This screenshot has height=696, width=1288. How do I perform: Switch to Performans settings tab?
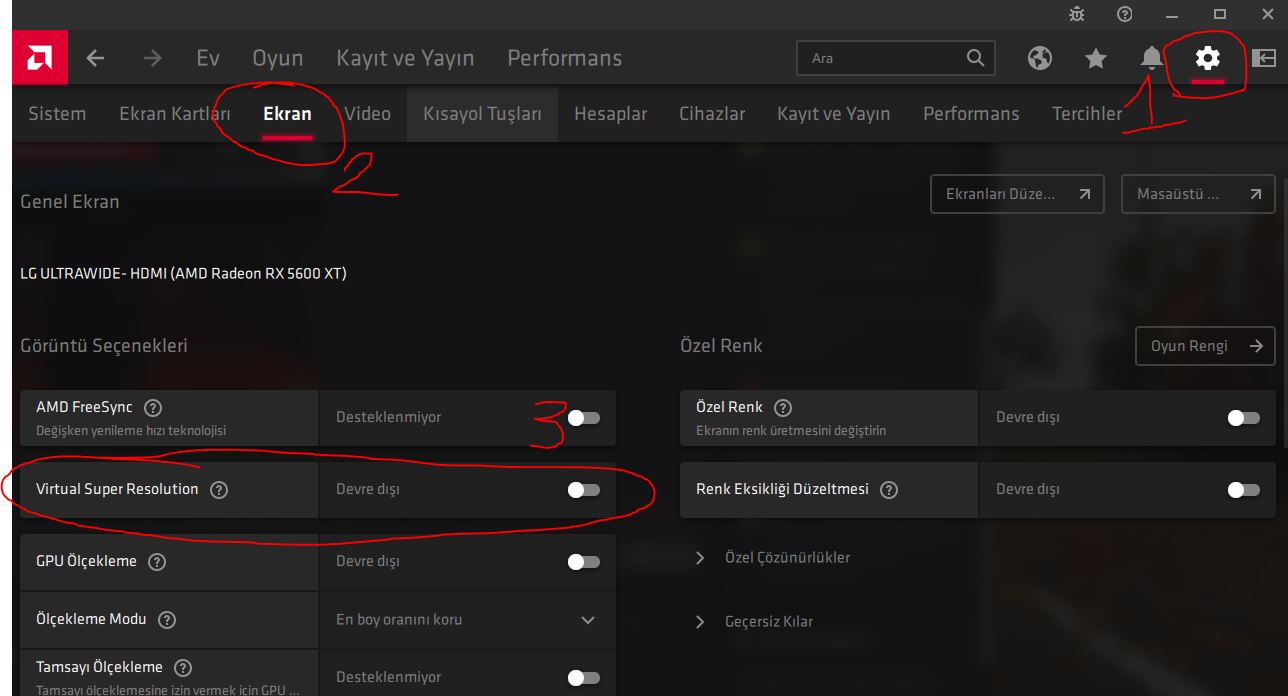pos(971,113)
